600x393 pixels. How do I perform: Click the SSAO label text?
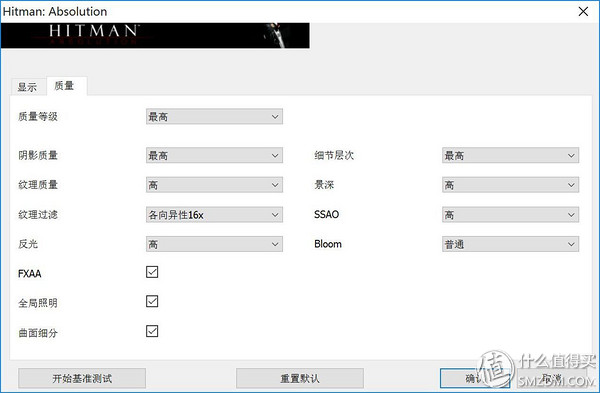pyautogui.click(x=326, y=214)
